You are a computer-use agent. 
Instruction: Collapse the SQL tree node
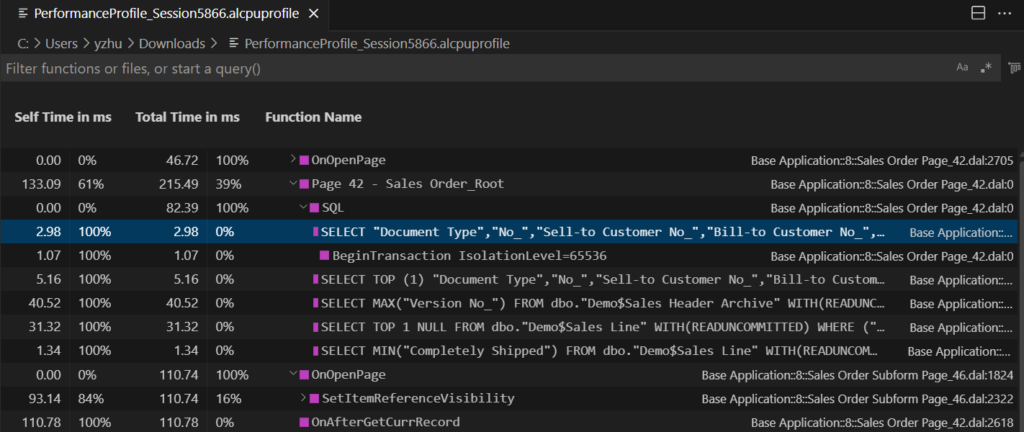pyautogui.click(x=300, y=208)
